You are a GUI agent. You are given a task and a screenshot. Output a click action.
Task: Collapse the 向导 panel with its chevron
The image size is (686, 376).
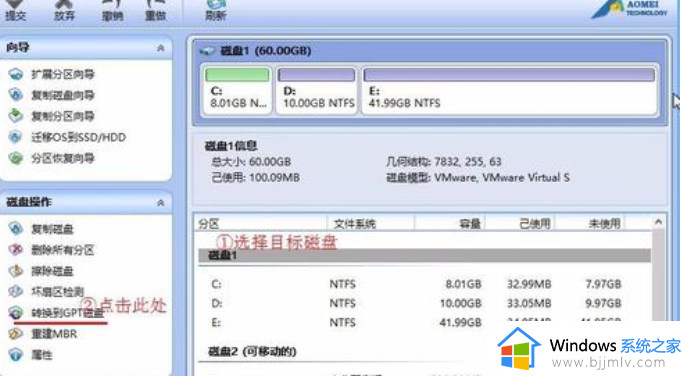161,48
